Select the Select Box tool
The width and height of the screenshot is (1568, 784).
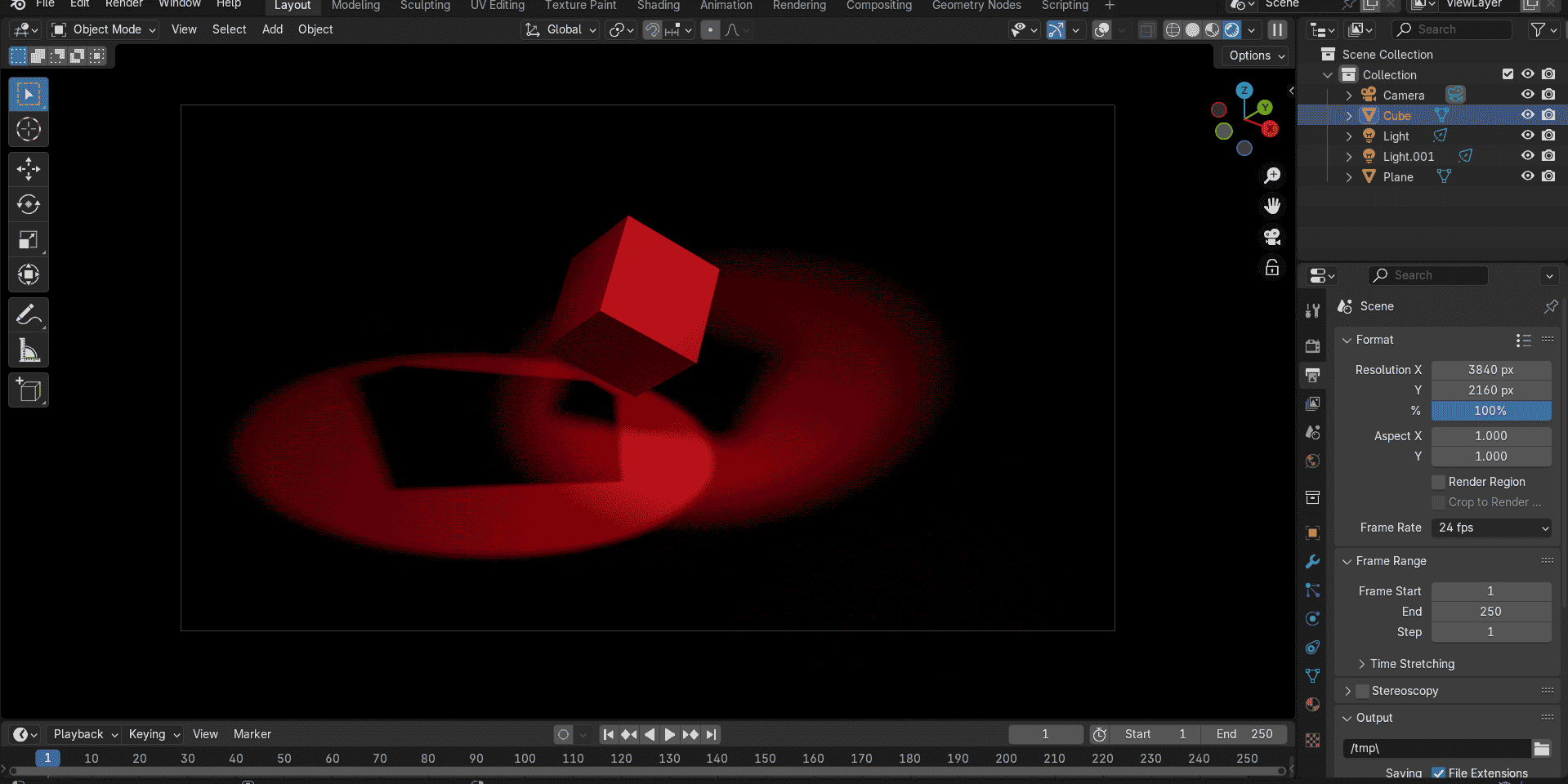[x=29, y=95]
